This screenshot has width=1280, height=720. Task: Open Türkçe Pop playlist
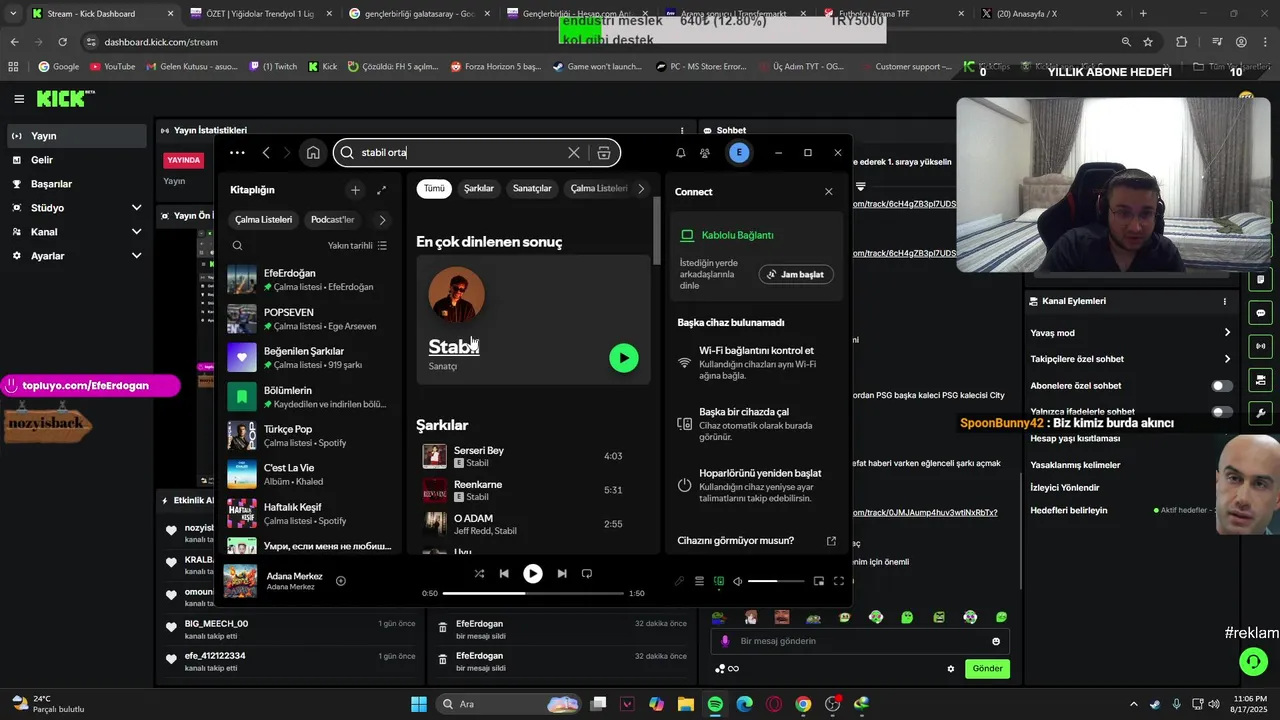[x=310, y=435]
